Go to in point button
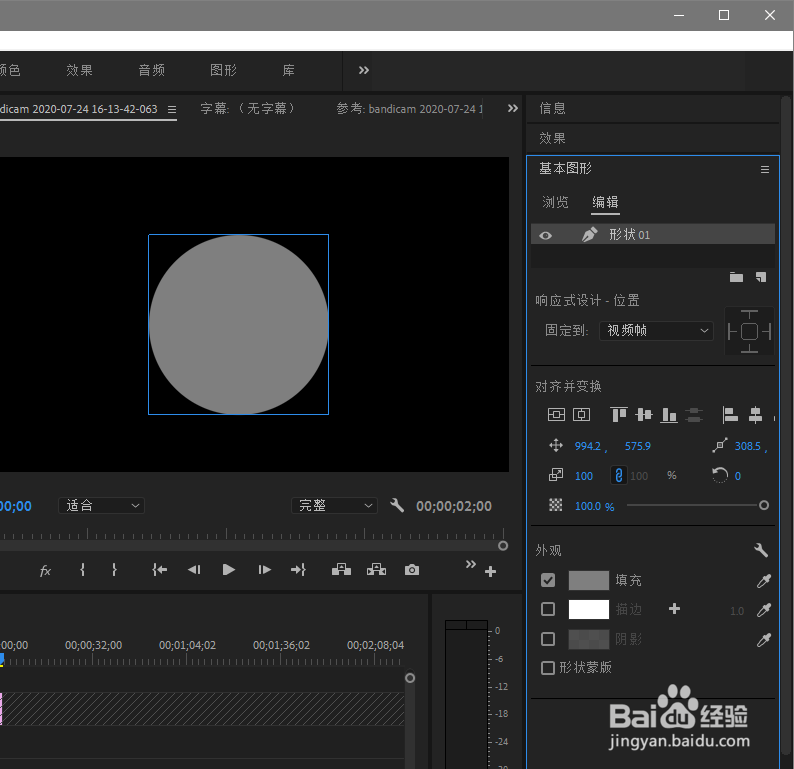Viewport: 794px width, 769px height. point(160,570)
